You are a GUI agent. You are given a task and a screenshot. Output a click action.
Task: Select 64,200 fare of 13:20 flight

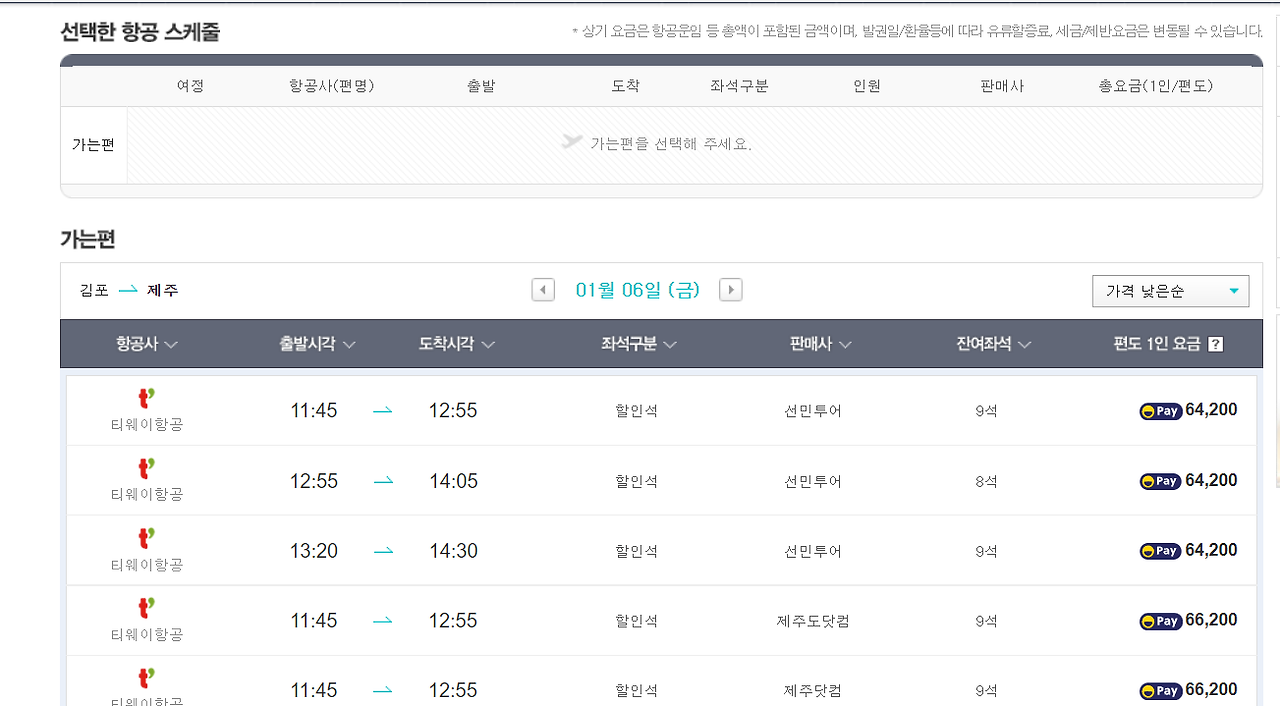(x=1211, y=550)
